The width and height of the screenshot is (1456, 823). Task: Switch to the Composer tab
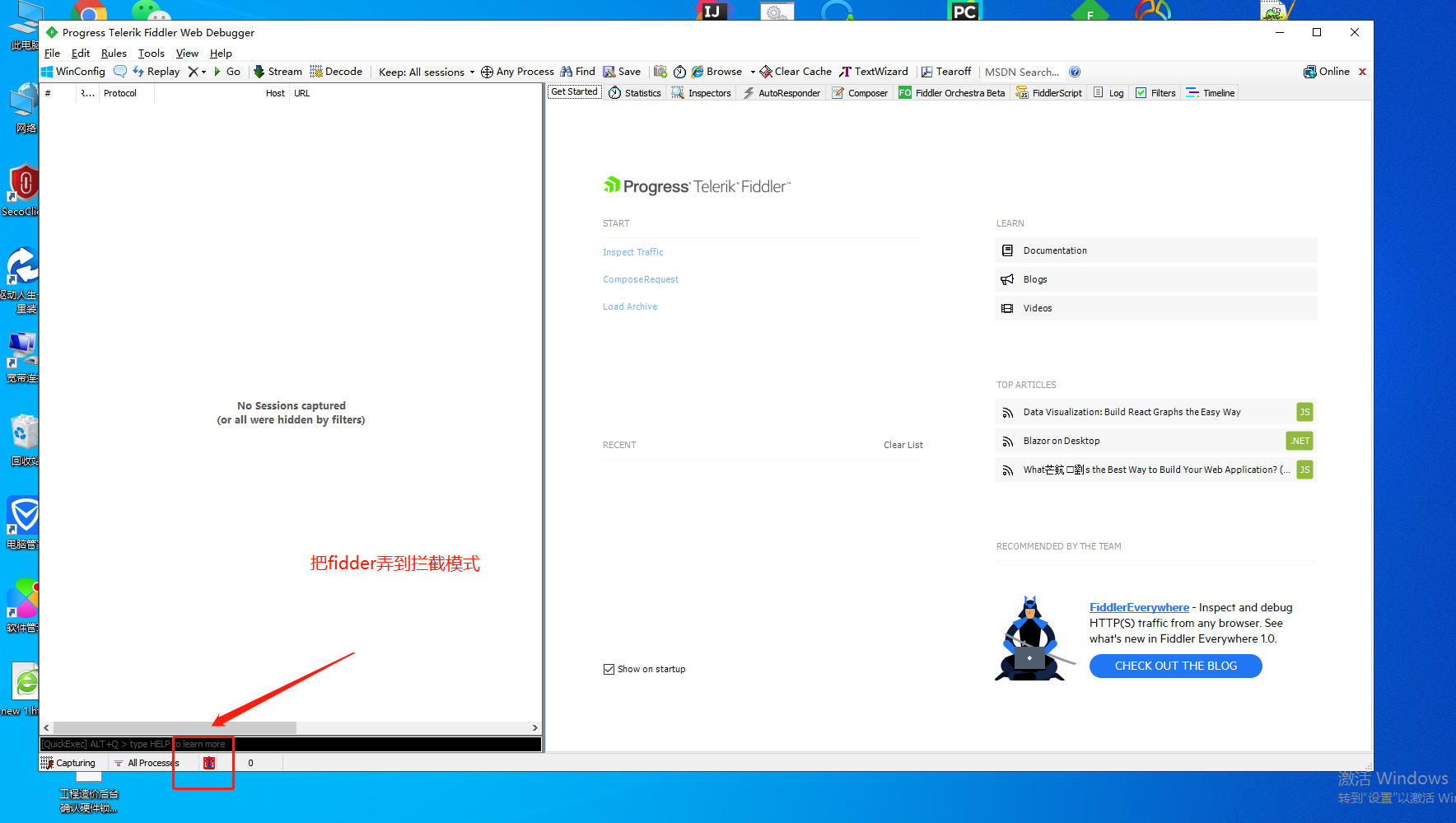tap(860, 93)
